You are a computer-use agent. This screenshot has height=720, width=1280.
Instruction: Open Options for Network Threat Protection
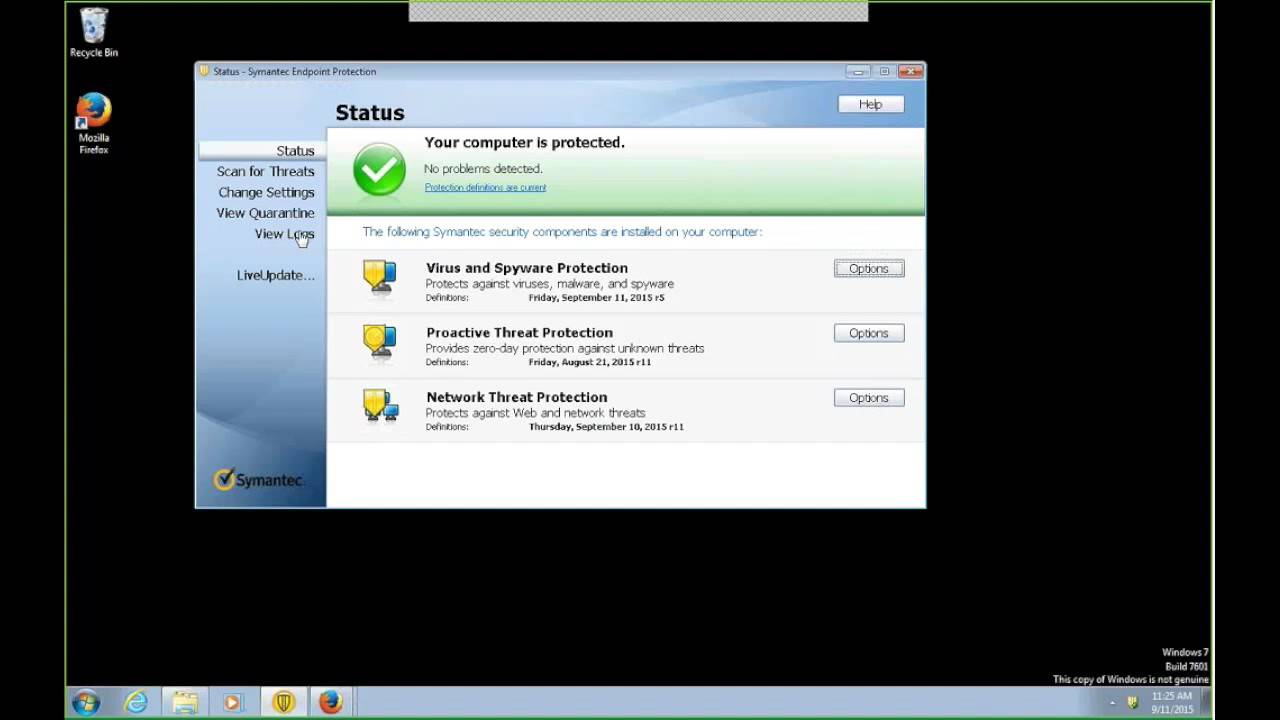[869, 398]
